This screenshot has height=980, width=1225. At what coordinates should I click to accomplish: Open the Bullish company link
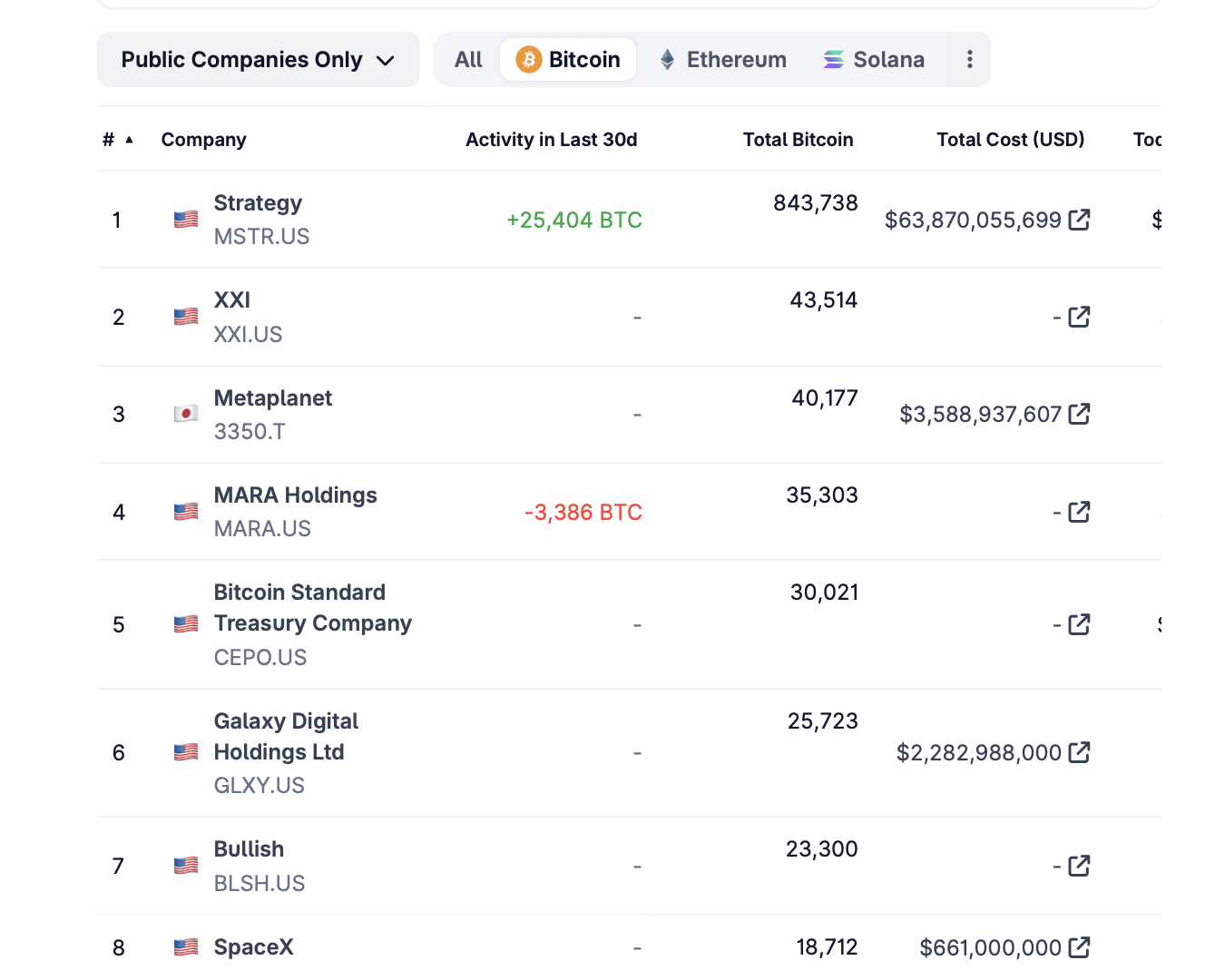[249, 849]
